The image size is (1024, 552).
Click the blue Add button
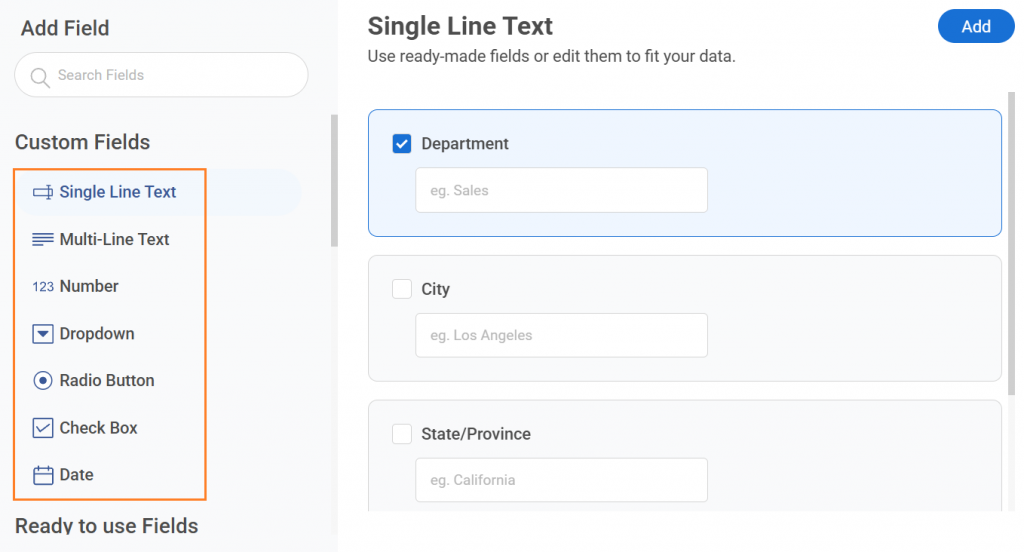click(x=976, y=27)
